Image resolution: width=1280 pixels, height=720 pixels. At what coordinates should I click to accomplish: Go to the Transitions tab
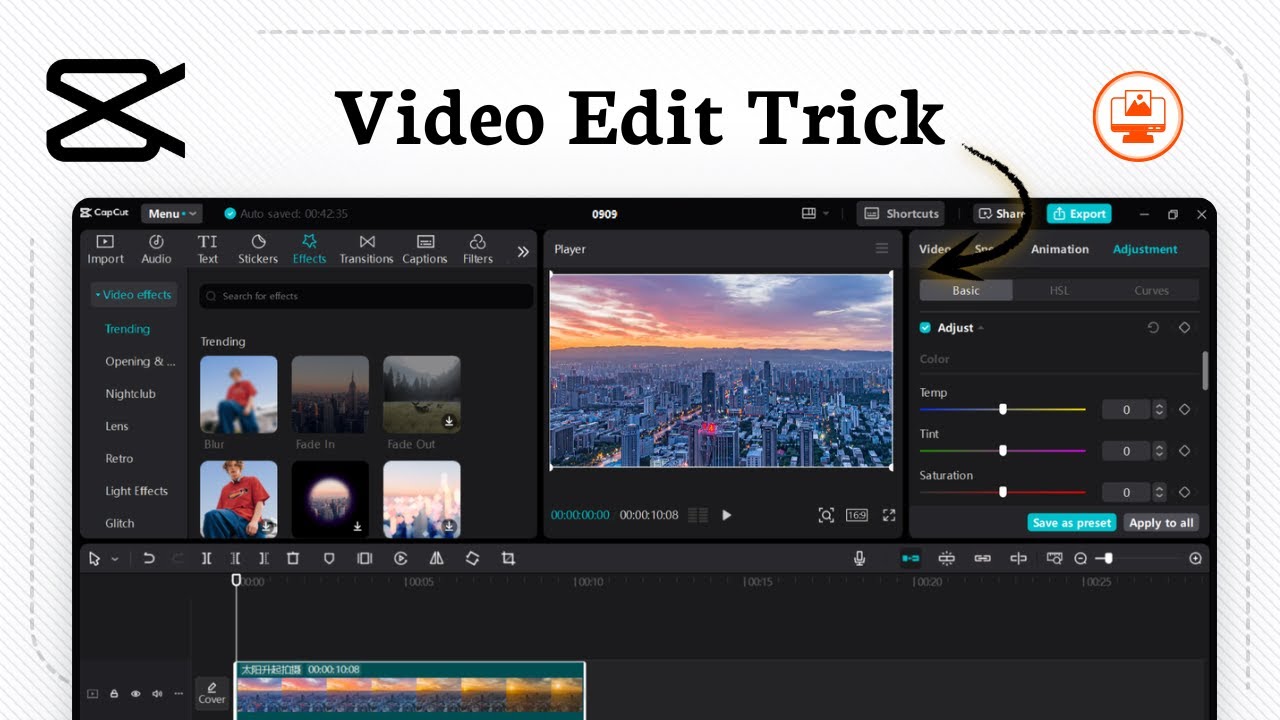tap(366, 249)
